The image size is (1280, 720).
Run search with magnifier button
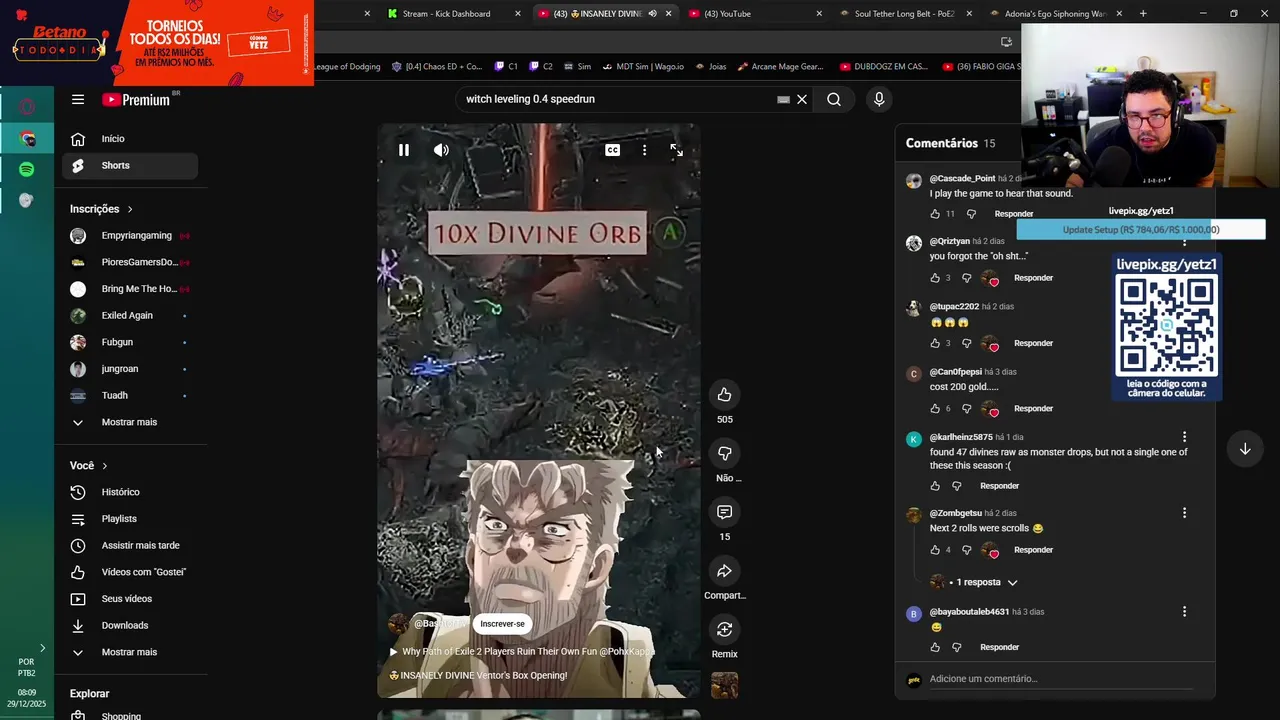(833, 99)
